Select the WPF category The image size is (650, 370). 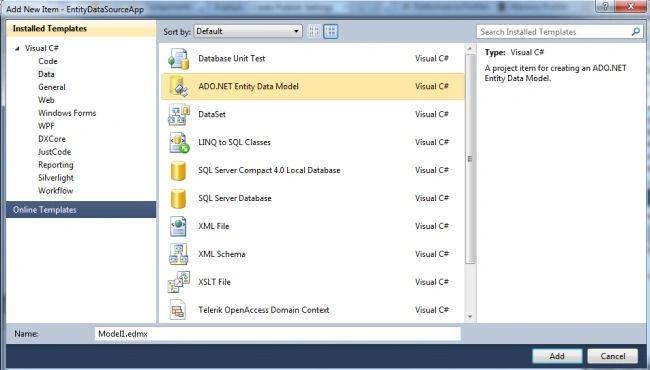click(x=46, y=126)
